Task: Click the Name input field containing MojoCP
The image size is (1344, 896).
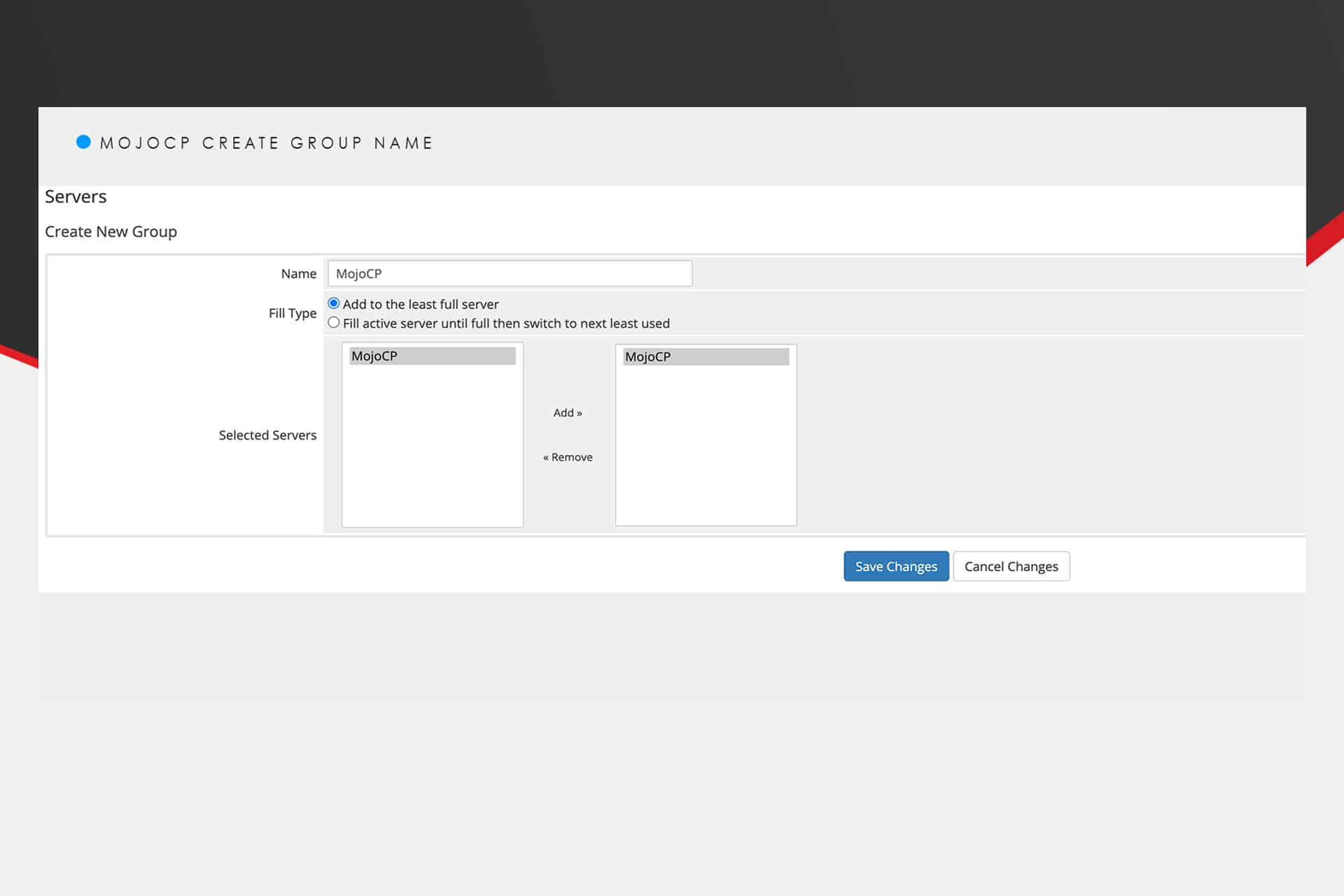Action: (510, 273)
